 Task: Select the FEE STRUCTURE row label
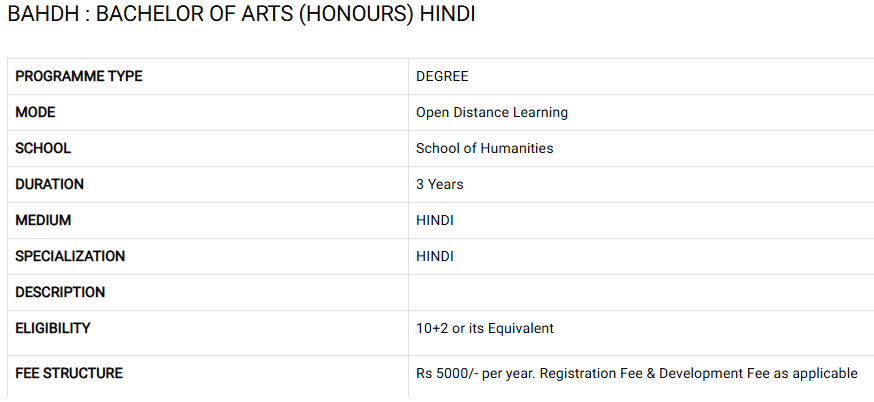pos(69,373)
